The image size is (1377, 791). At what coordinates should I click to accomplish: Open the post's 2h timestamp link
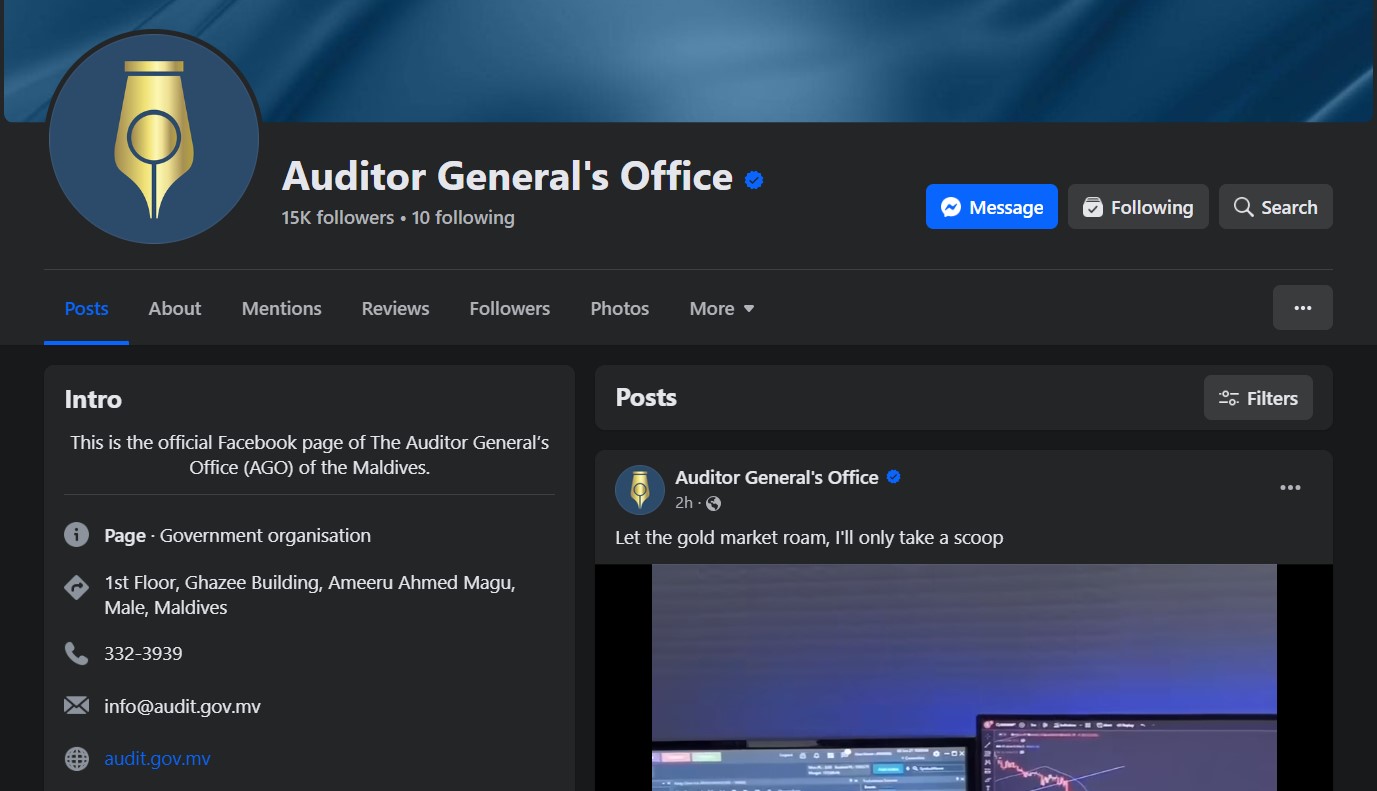[684, 503]
